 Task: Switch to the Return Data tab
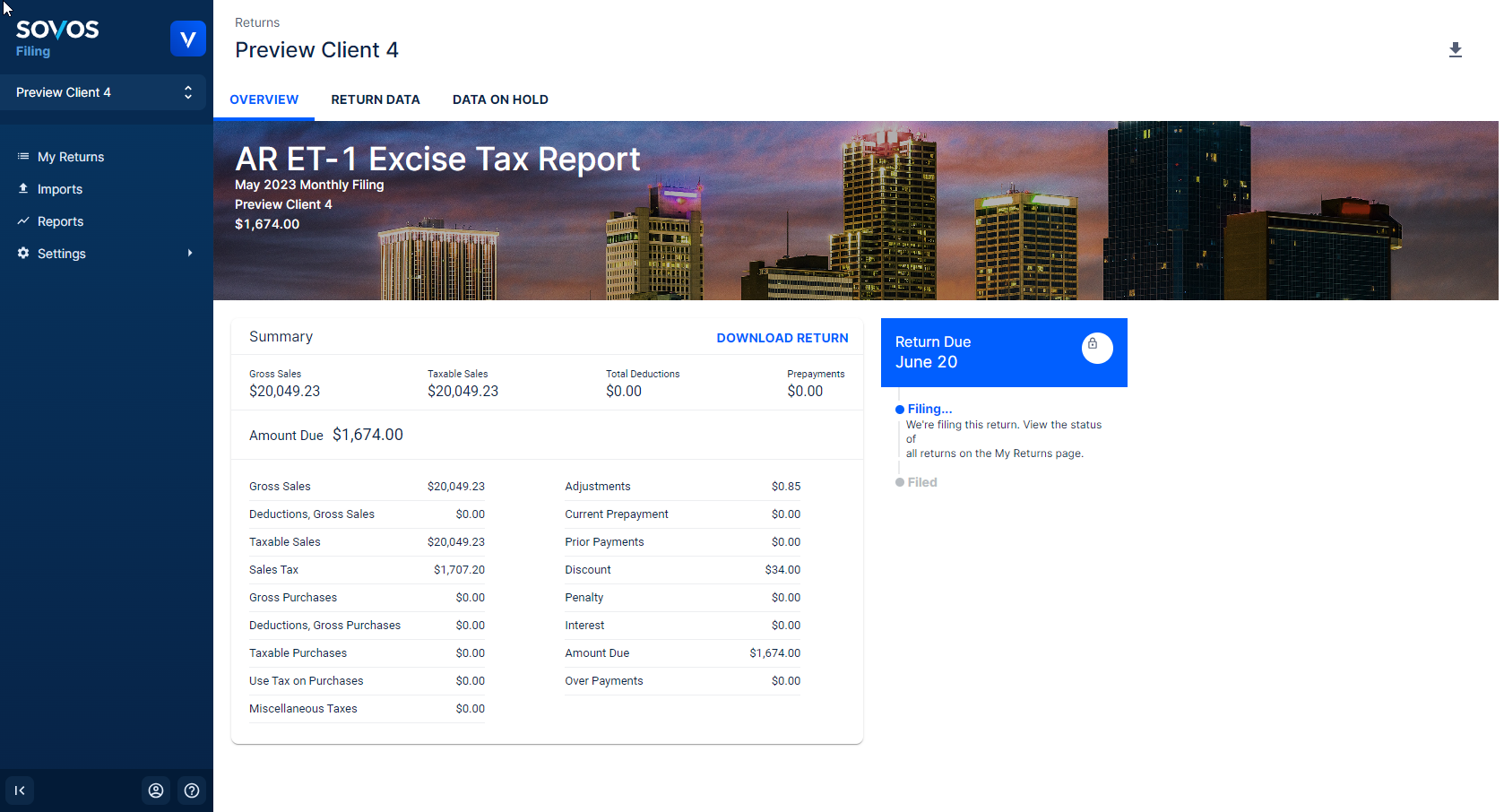point(375,99)
